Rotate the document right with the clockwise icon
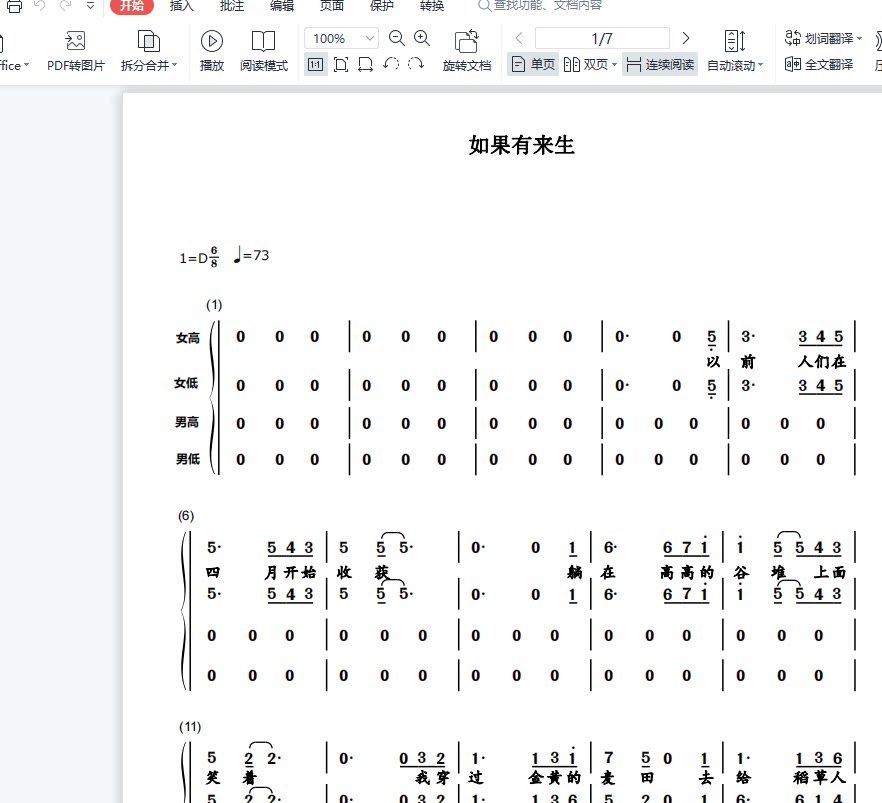This screenshot has width=882, height=803. click(416, 63)
